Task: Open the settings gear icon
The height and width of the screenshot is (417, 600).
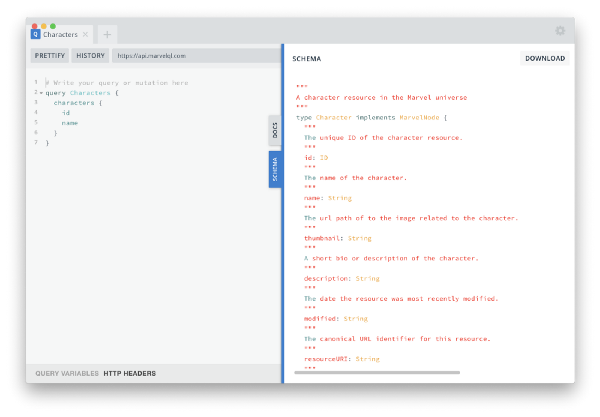Action: click(560, 31)
